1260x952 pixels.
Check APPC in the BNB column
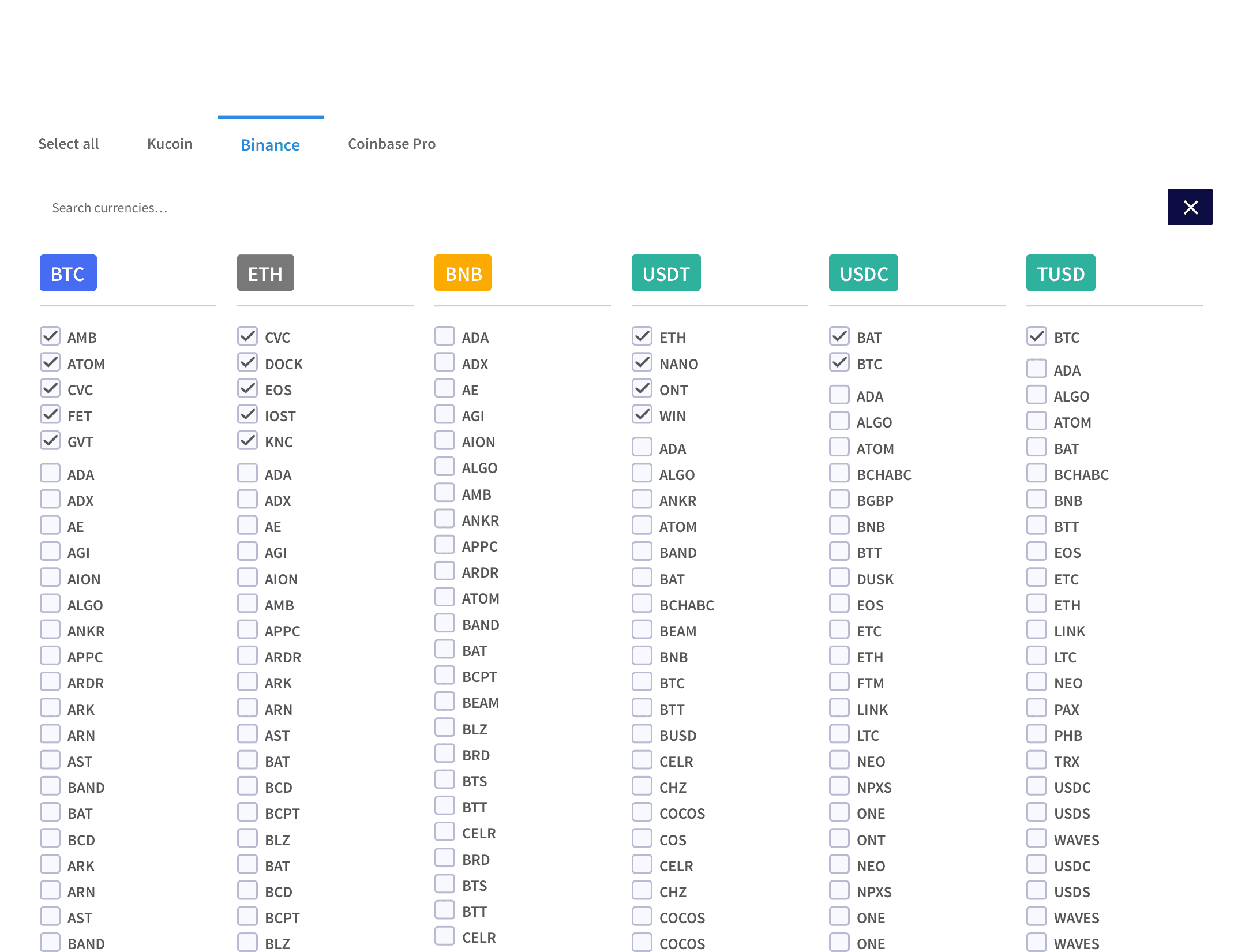point(445,545)
